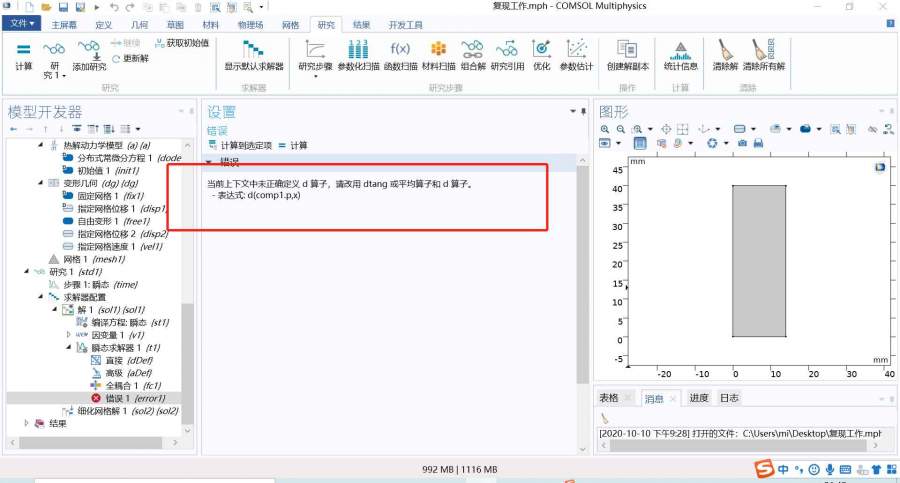Click the model tree vertical scrollbar
Screen dimensions: 900x483
coord(186,350)
